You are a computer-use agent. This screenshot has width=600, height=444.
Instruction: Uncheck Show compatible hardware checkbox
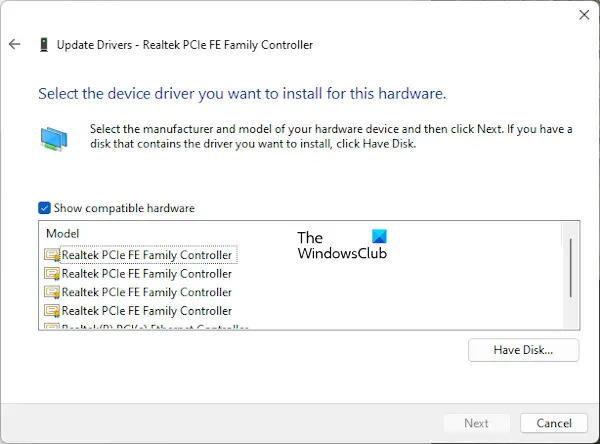click(x=44, y=208)
